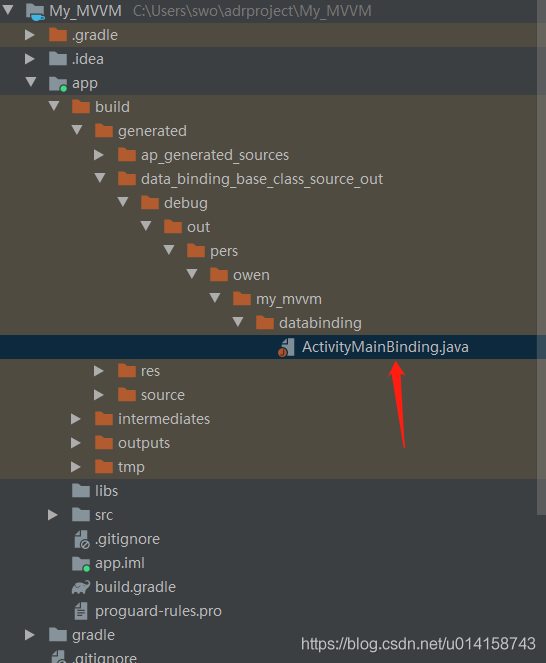Image resolution: width=546 pixels, height=663 pixels.
Task: Open the blog.csdn.net watermark link
Action: [x=418, y=644]
